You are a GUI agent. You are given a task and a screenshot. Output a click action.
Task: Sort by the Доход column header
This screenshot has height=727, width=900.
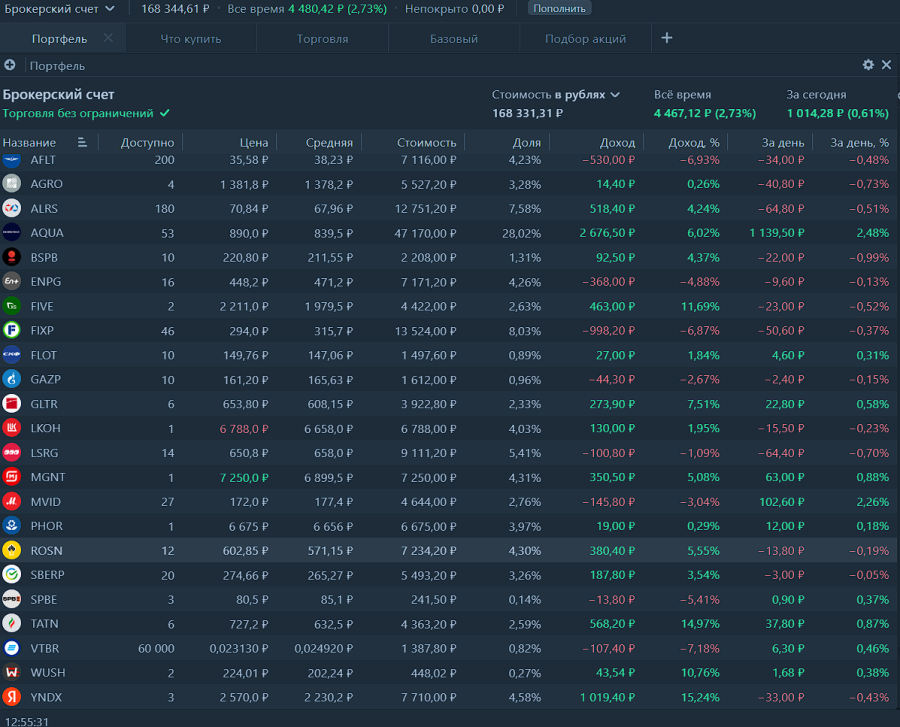[617, 143]
